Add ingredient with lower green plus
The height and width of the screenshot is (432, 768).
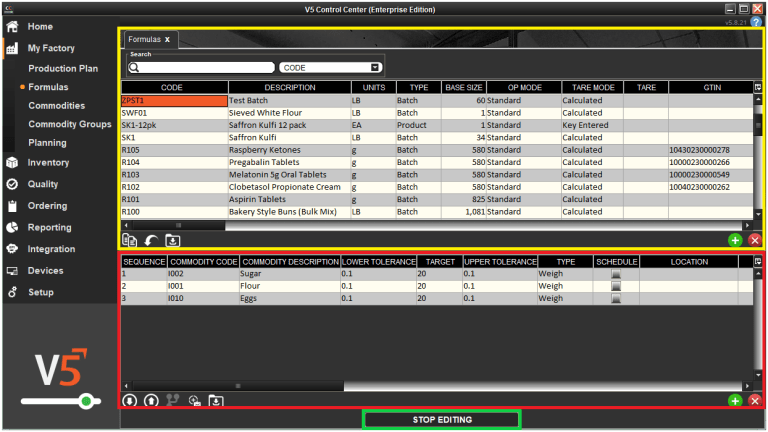(735, 401)
